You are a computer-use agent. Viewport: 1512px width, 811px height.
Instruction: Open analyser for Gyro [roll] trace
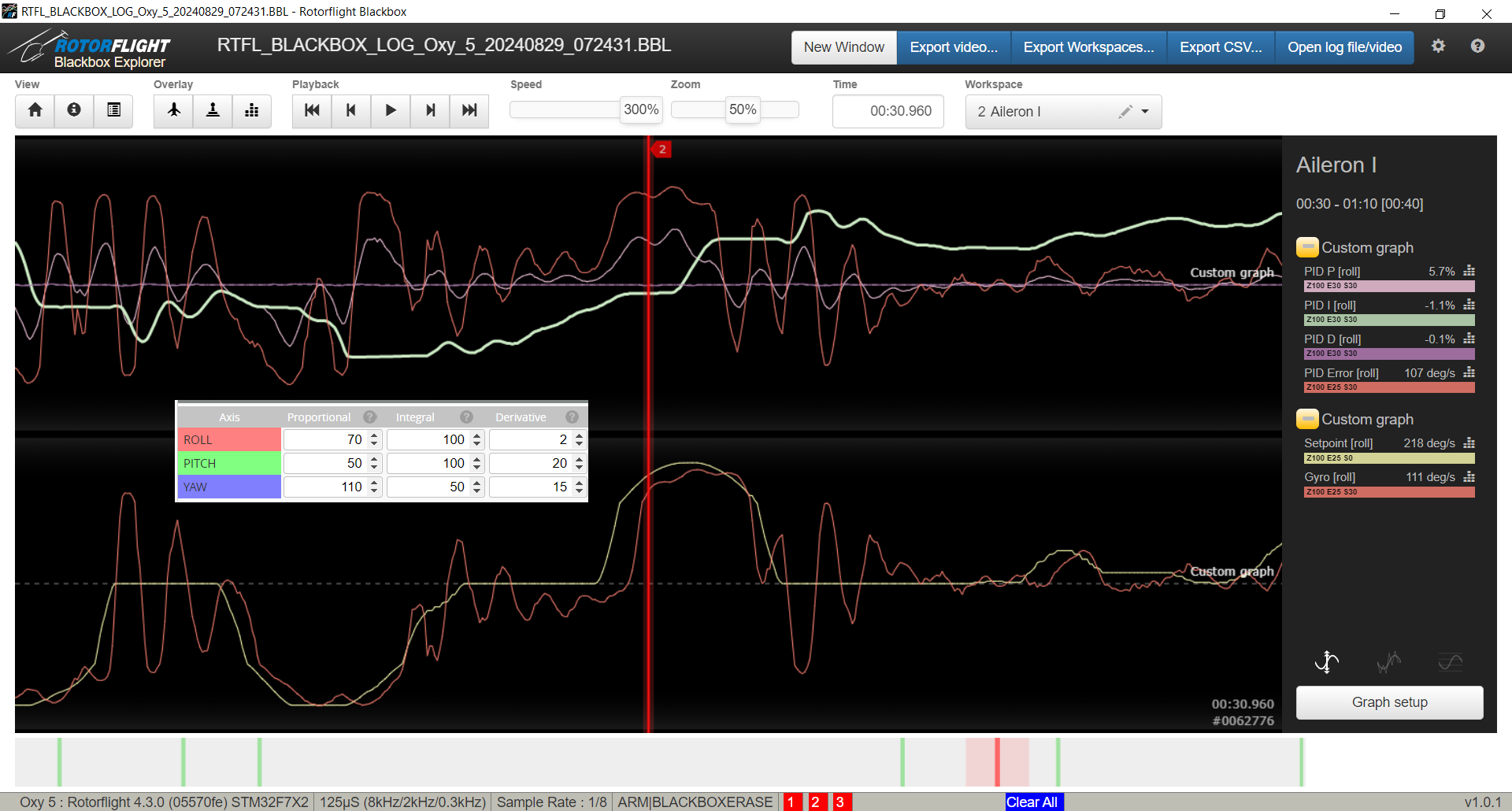pos(1469,477)
